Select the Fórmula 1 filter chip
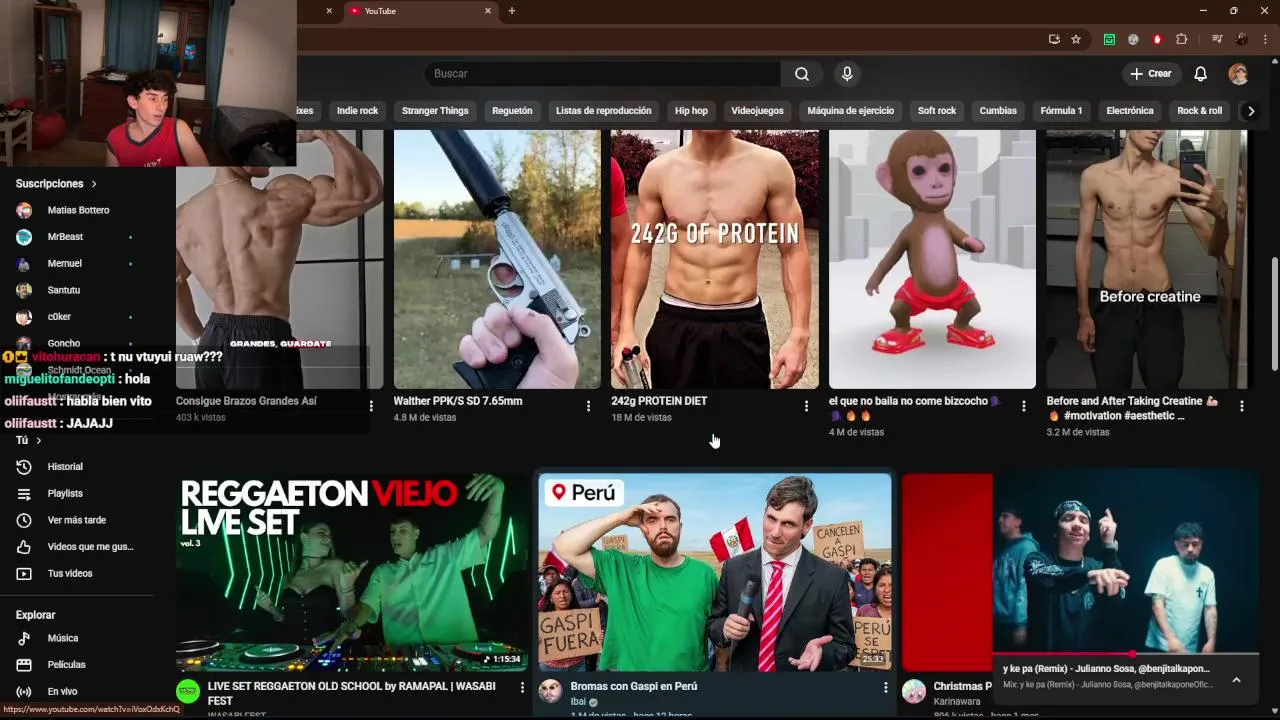Image resolution: width=1280 pixels, height=720 pixels. pyautogui.click(x=1061, y=111)
